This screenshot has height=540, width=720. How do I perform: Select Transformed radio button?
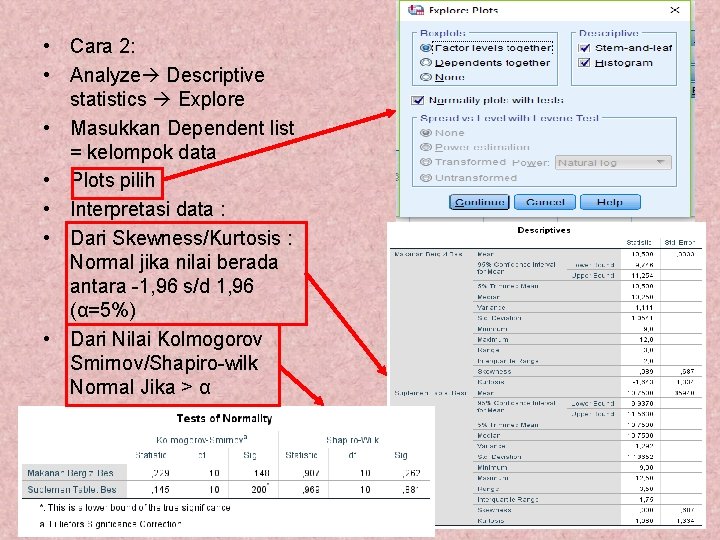(x=426, y=162)
